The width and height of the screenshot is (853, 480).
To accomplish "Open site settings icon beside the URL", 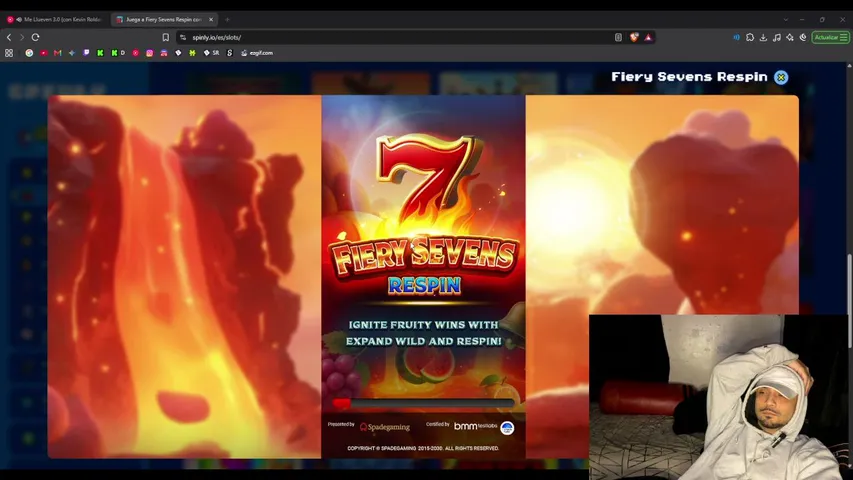I will pos(183,38).
